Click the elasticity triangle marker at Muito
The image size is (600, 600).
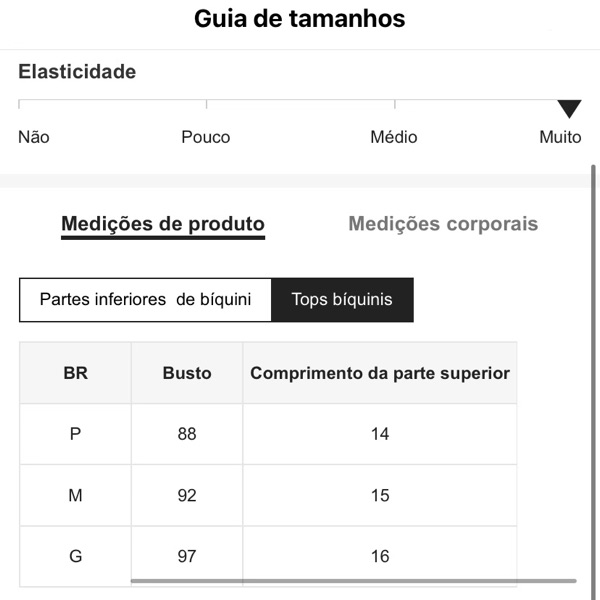tap(569, 109)
